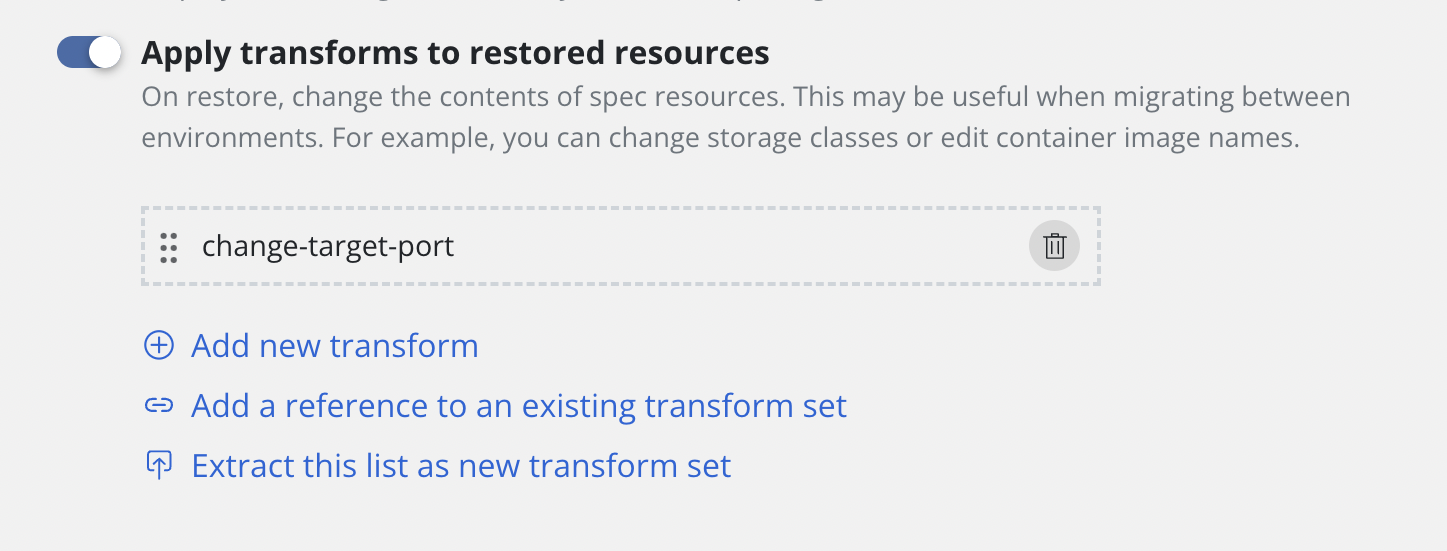Click the chain link icon
Screen dimensions: 1447x551
pyautogui.click(x=159, y=406)
